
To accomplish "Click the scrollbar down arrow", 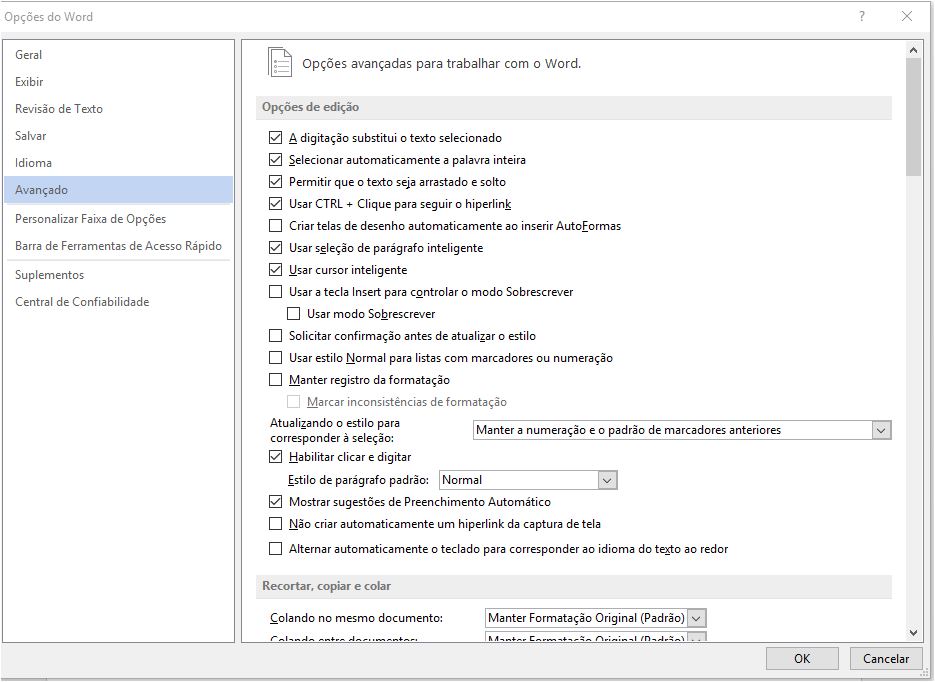I will click(913, 633).
